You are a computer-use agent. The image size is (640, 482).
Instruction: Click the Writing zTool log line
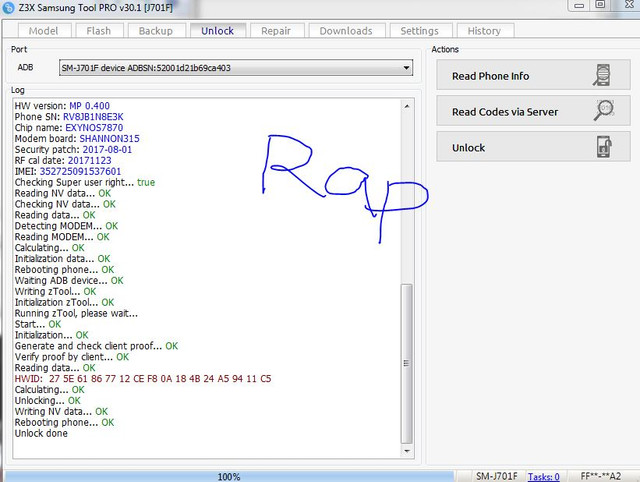pyautogui.click(x=56, y=291)
